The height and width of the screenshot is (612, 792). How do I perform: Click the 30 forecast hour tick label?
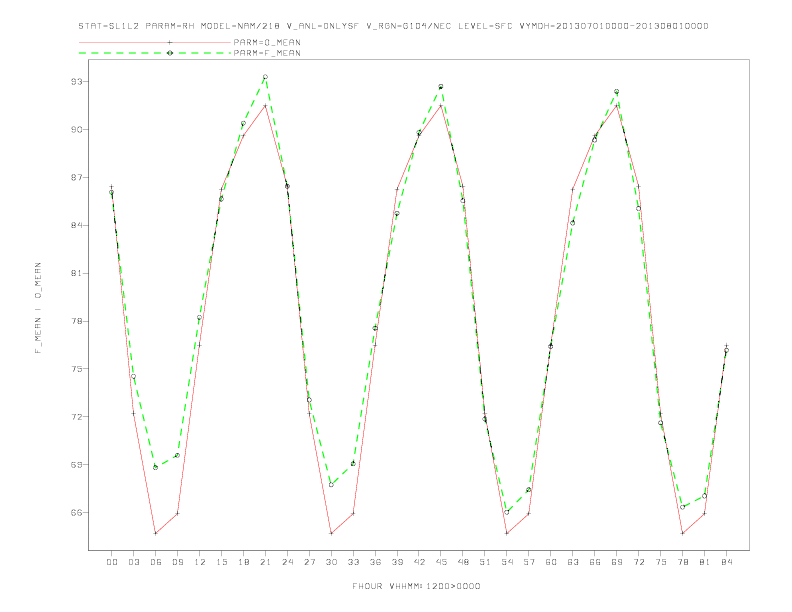pos(331,562)
